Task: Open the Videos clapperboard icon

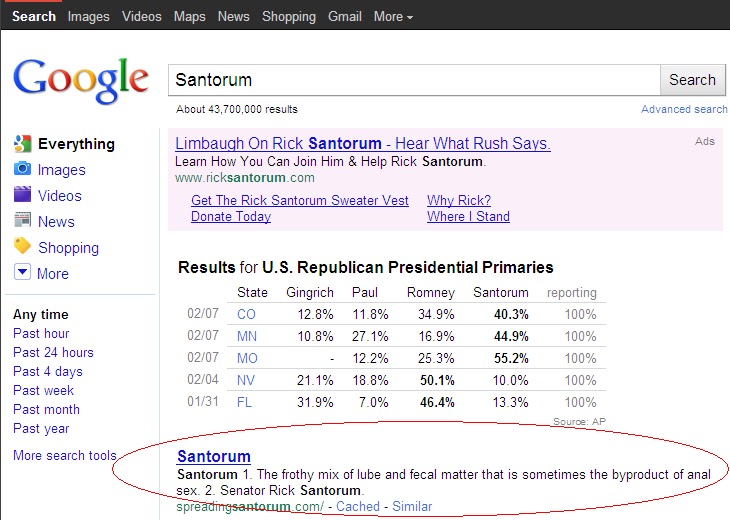Action: [22, 194]
